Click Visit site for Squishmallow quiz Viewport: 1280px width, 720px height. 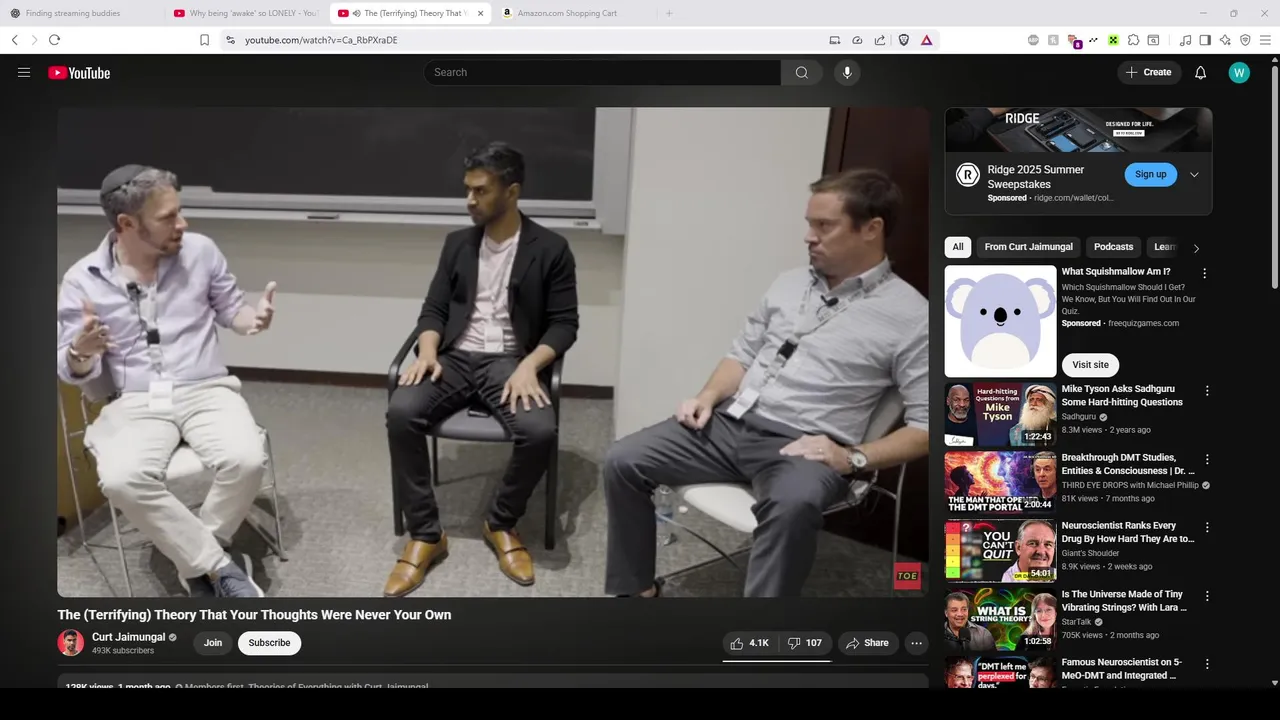(x=1090, y=365)
